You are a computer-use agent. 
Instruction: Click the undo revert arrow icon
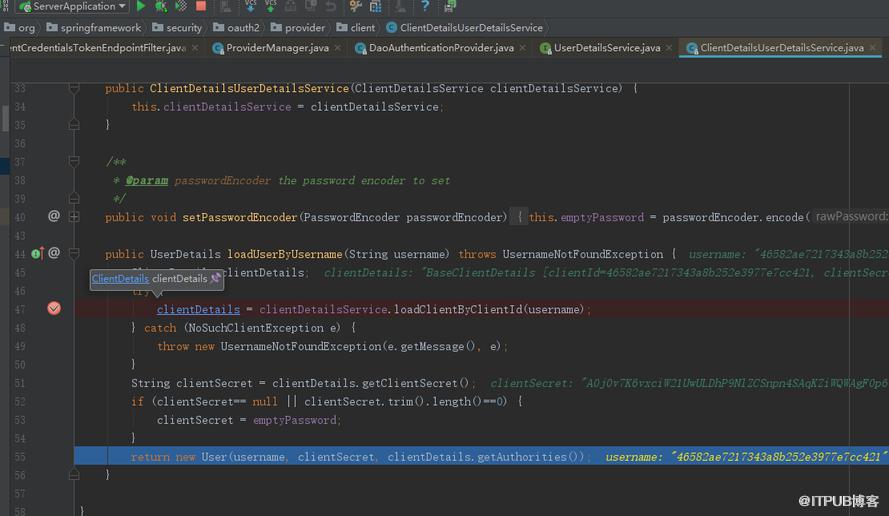point(331,6)
